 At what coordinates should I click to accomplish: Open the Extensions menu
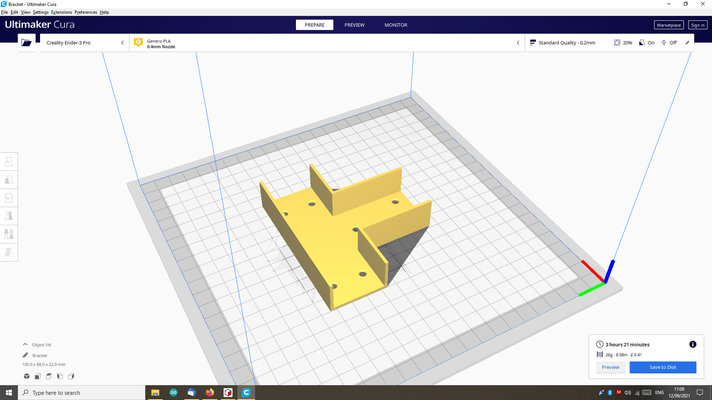pyautogui.click(x=61, y=12)
